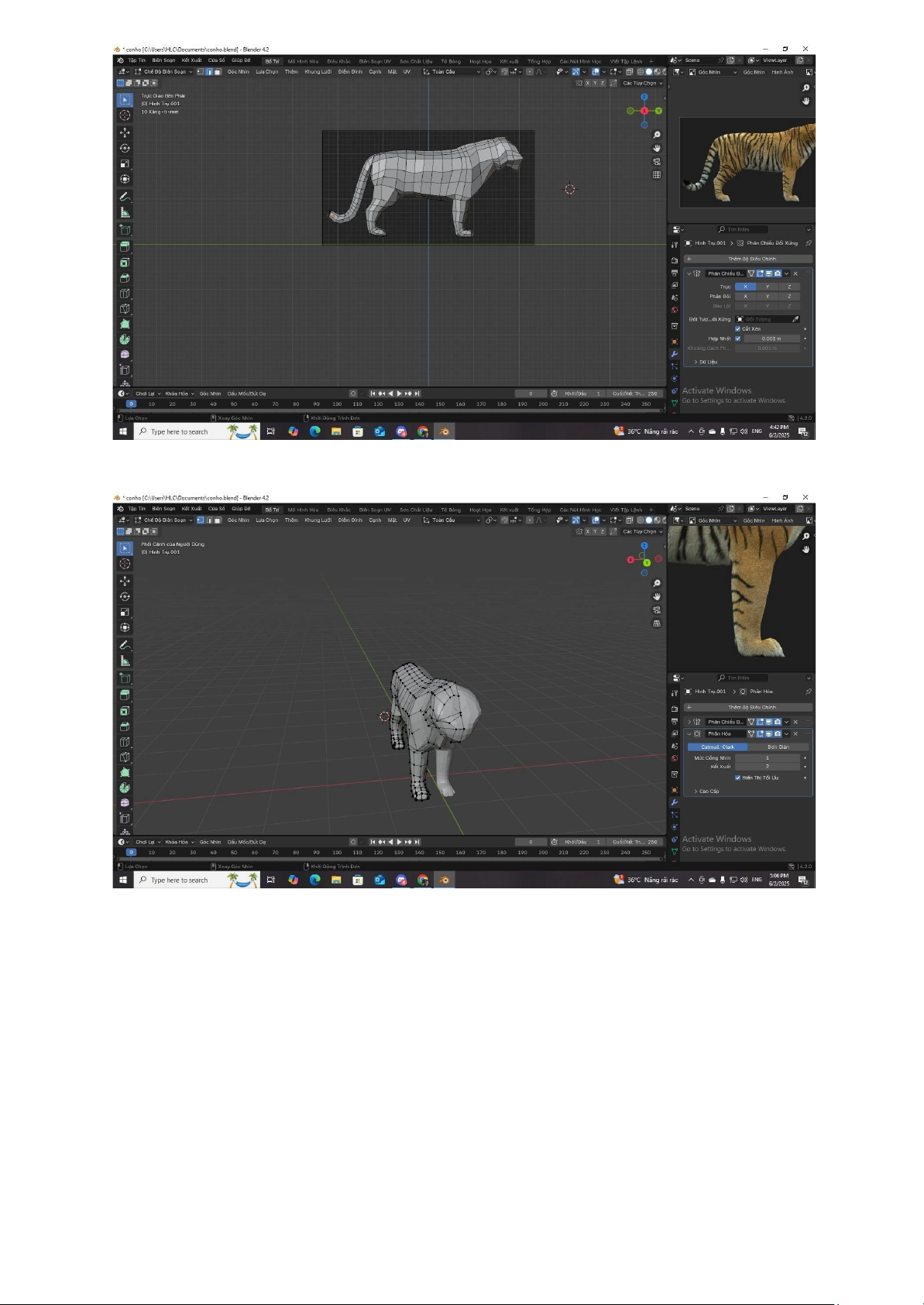Open Physics tab in lower properties panel
924x1305 pixels.
(675, 827)
